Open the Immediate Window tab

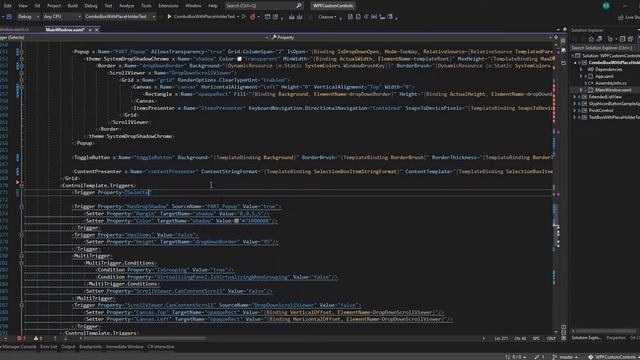point(124,347)
